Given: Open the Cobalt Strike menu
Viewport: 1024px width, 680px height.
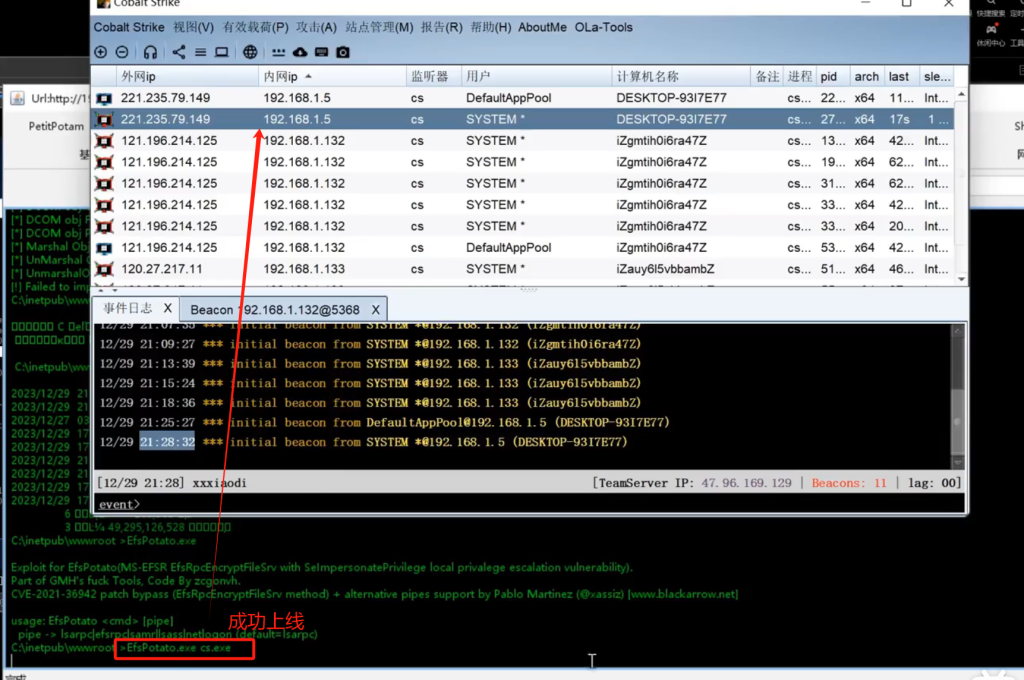Looking at the screenshot, I should (129, 27).
